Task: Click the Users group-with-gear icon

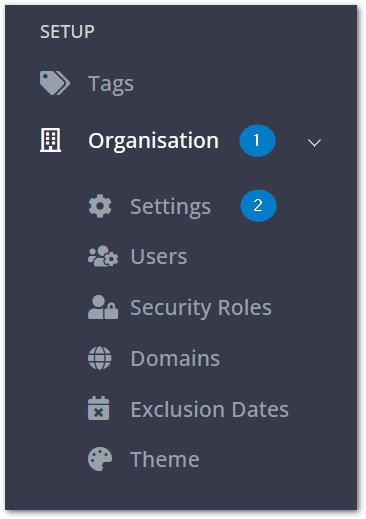Action: coord(103,256)
